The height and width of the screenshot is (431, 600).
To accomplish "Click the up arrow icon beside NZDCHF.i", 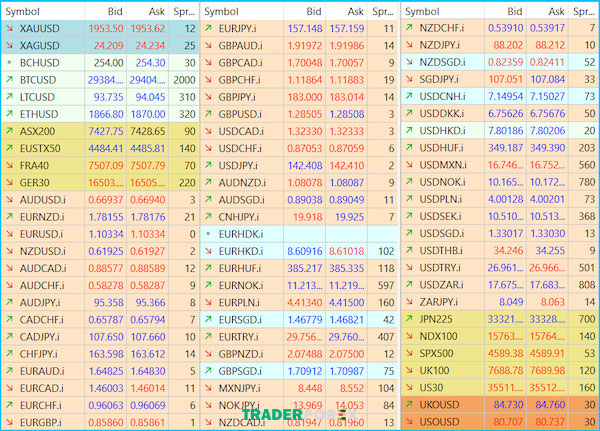I will point(409,28).
